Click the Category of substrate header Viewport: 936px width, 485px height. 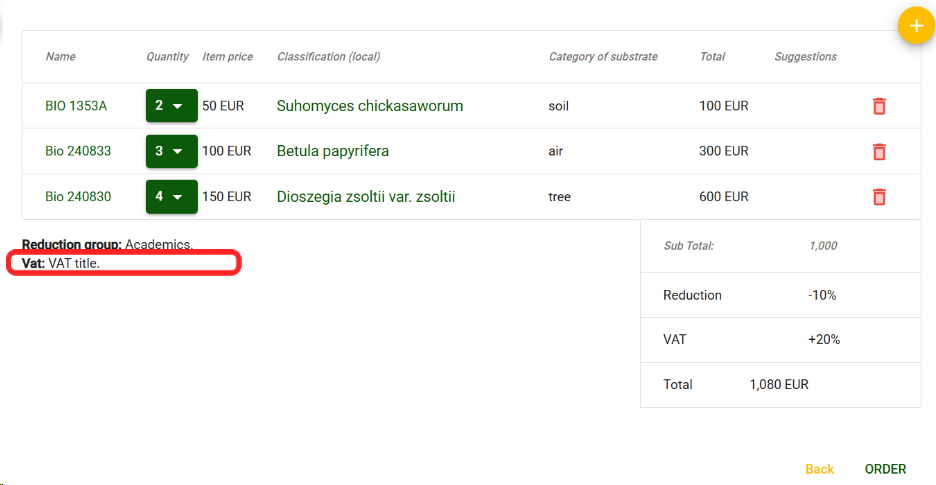pyautogui.click(x=603, y=57)
